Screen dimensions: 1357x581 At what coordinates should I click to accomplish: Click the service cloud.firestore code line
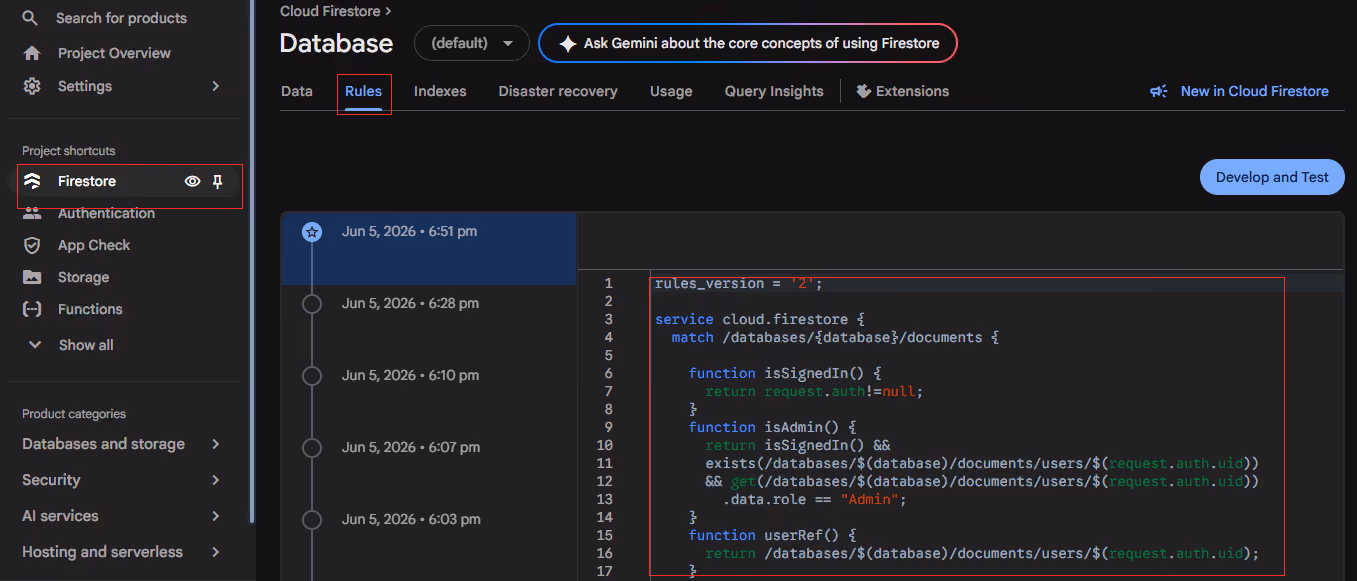click(758, 320)
